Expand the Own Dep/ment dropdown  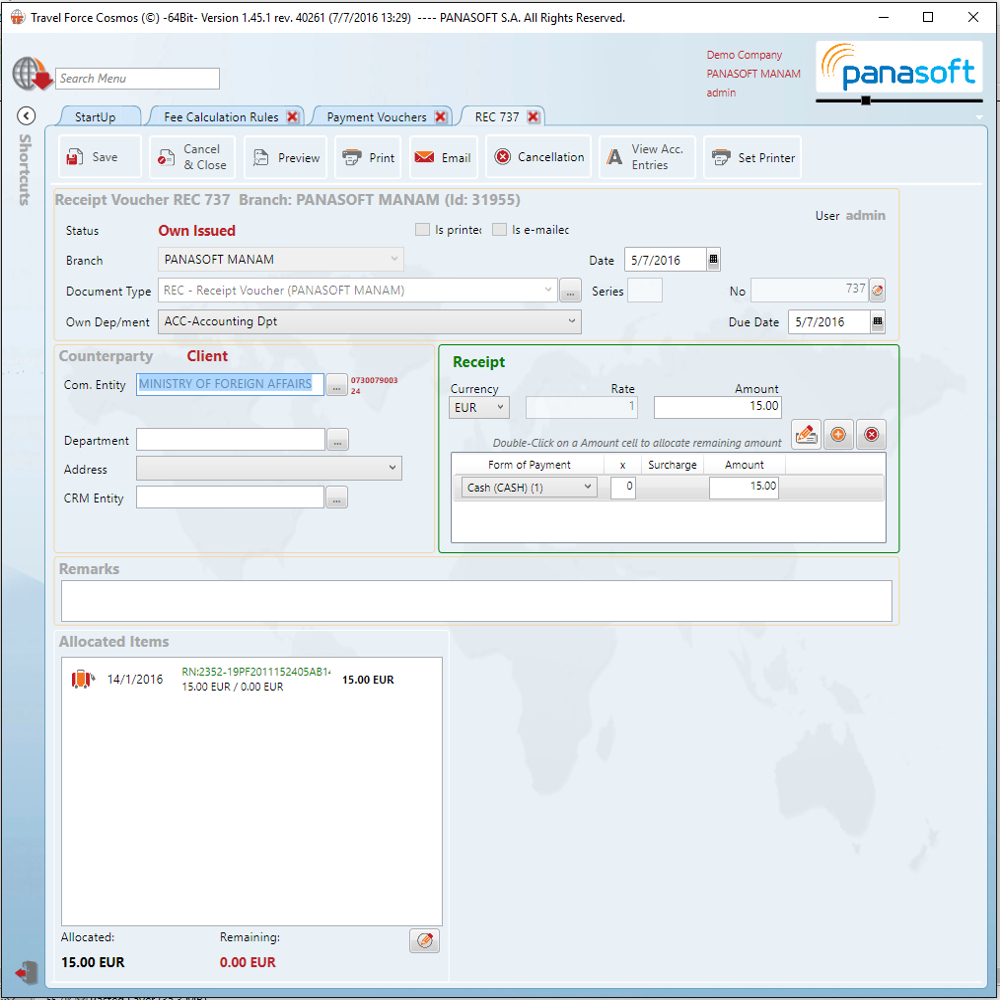(572, 321)
